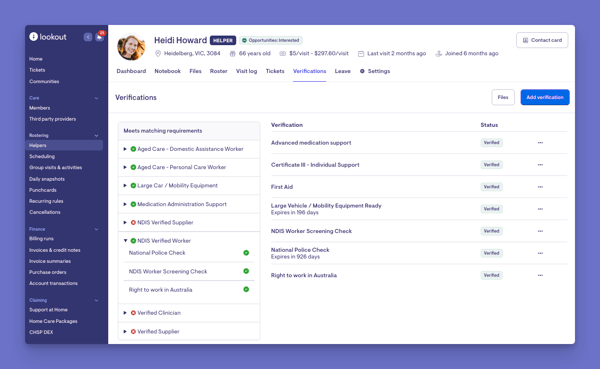This screenshot has width=600, height=369.
Task: Switch to the Leave tab
Action: click(x=342, y=71)
